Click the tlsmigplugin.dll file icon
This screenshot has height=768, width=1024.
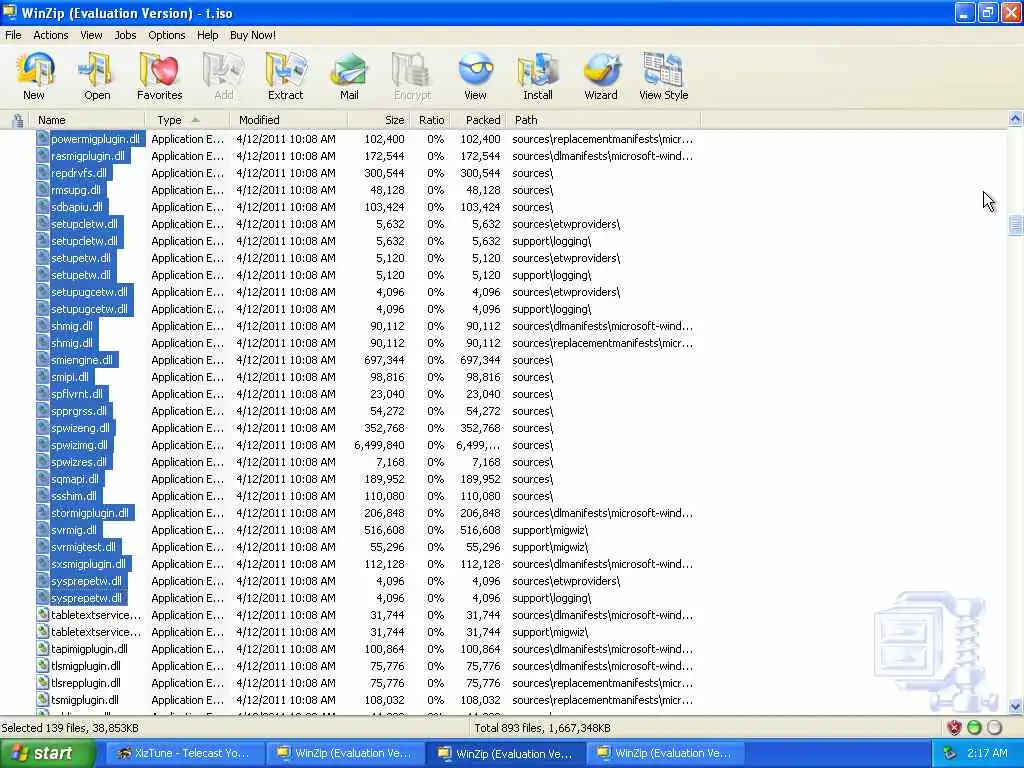coord(42,665)
